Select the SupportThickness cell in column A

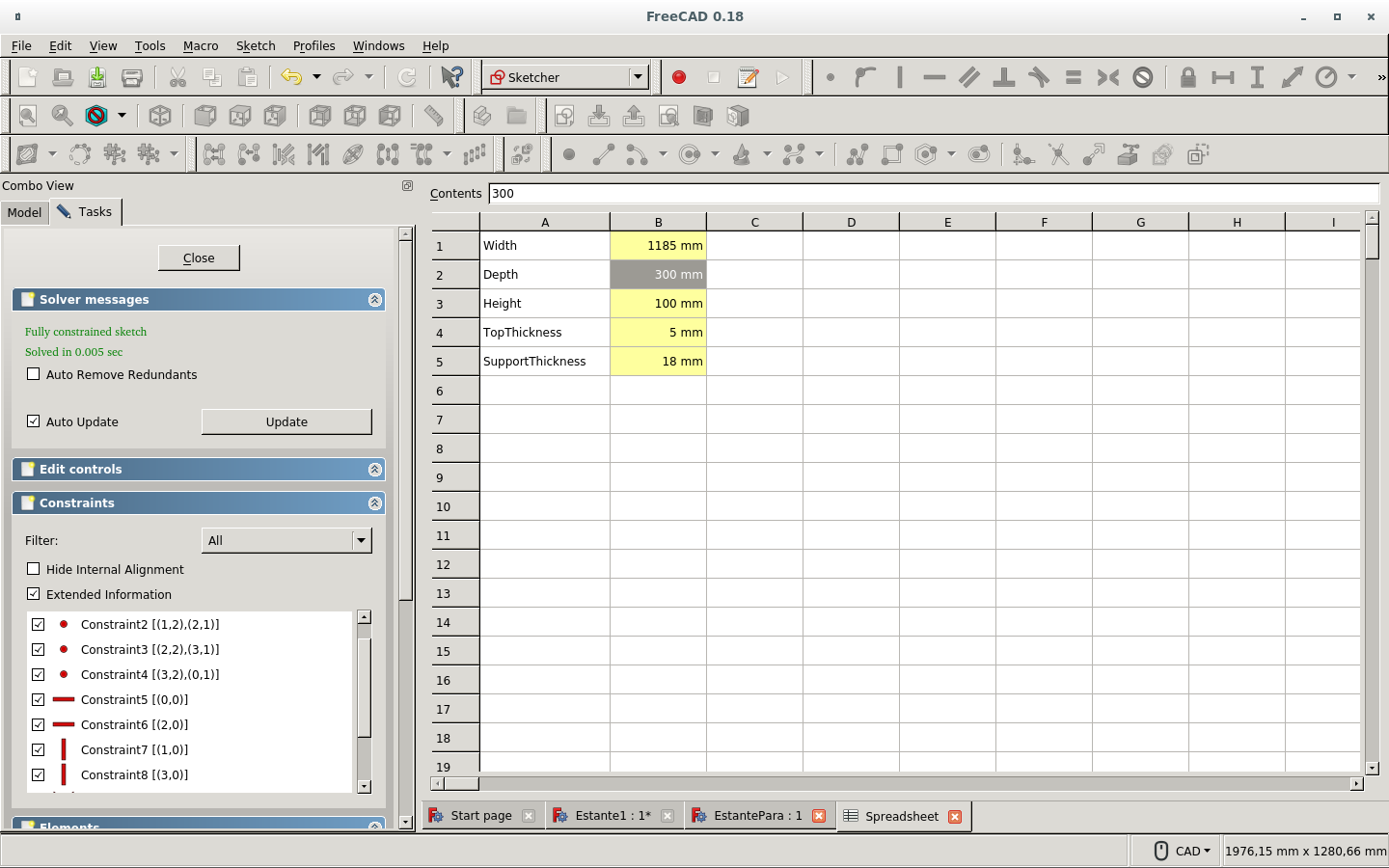pos(545,362)
